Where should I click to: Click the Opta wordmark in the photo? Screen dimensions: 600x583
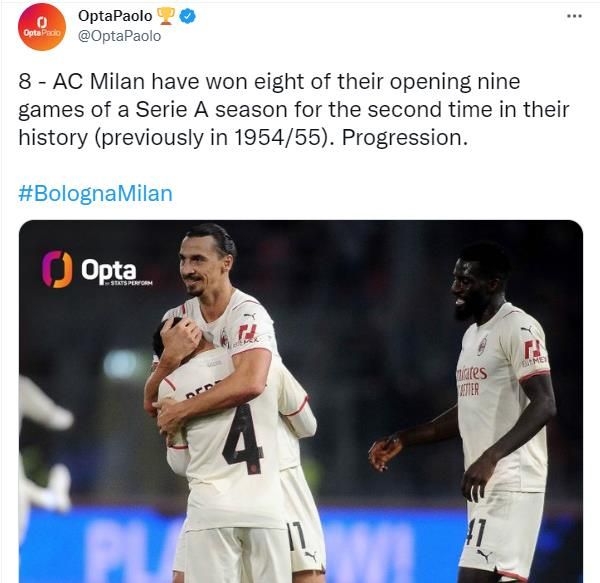tap(109, 270)
